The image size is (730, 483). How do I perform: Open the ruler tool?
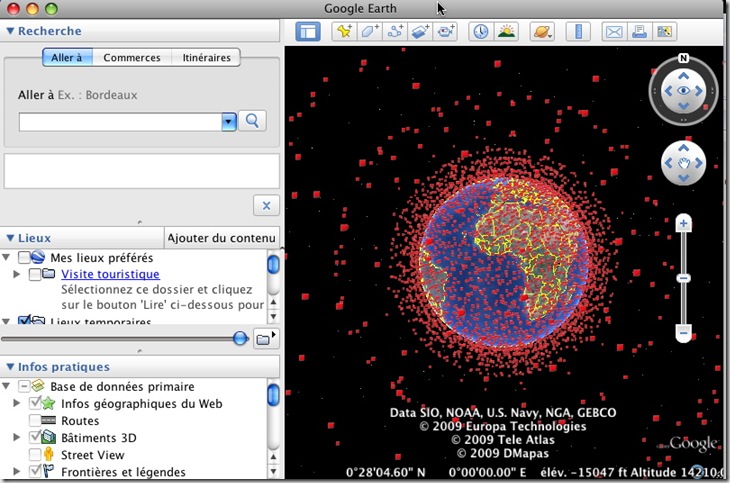(x=578, y=32)
